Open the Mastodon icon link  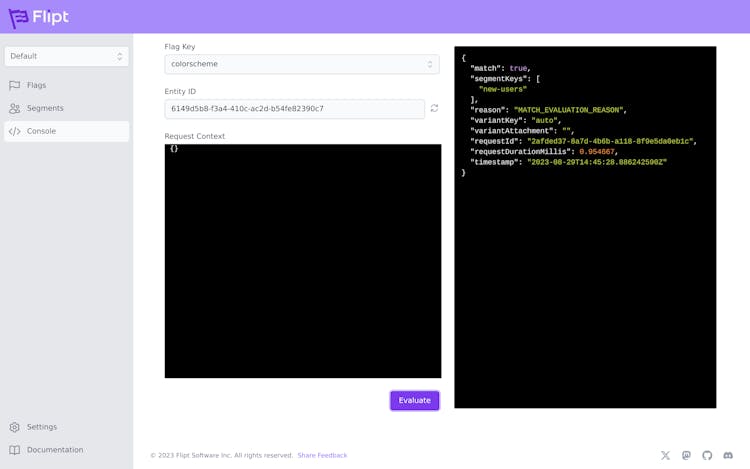(686, 455)
